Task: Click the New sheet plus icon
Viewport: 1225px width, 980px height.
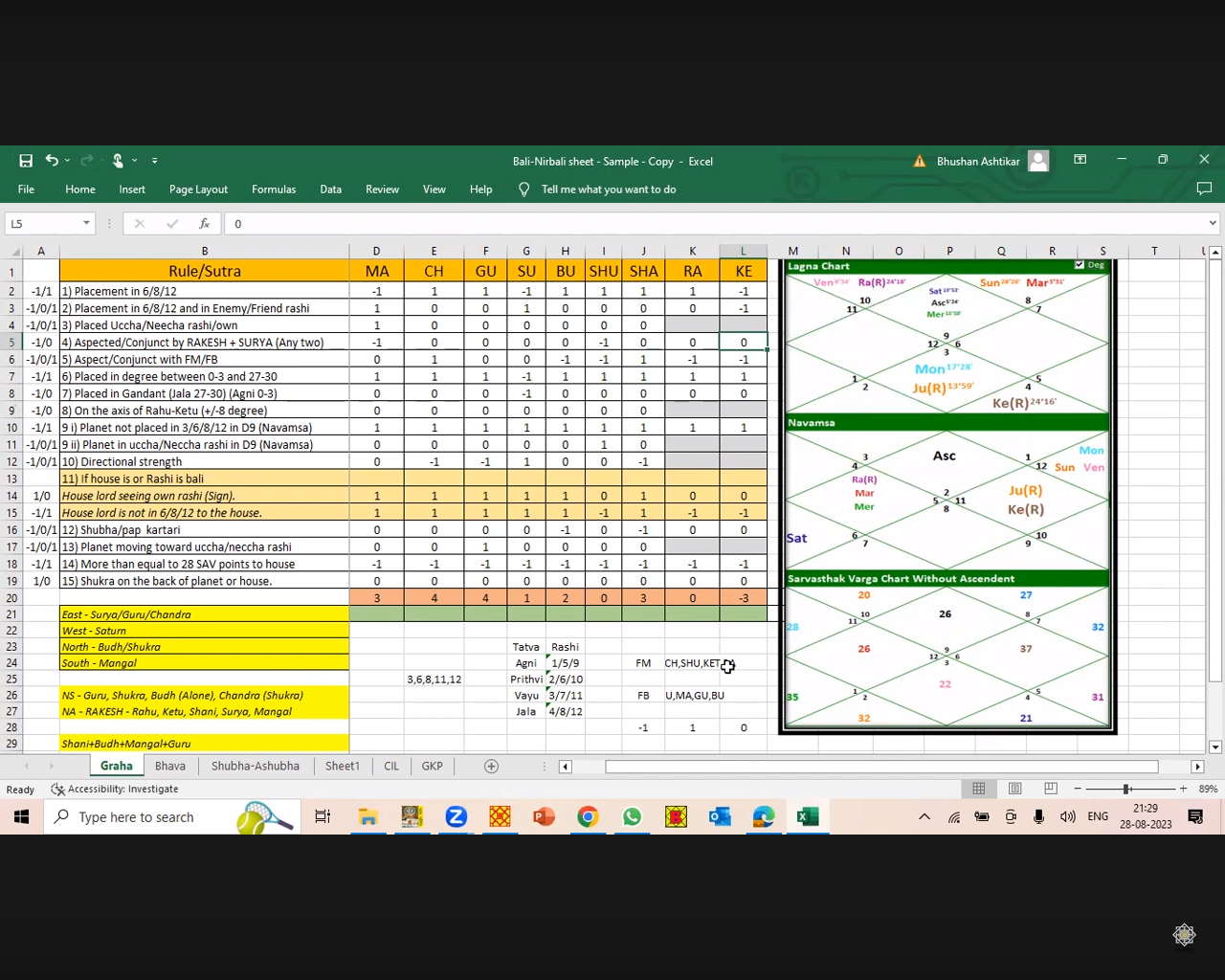Action: click(x=491, y=767)
